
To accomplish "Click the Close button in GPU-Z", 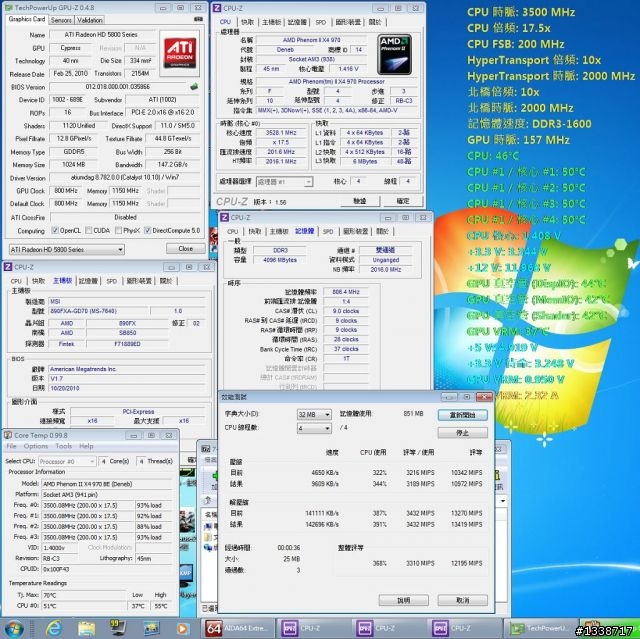I will 185,248.
